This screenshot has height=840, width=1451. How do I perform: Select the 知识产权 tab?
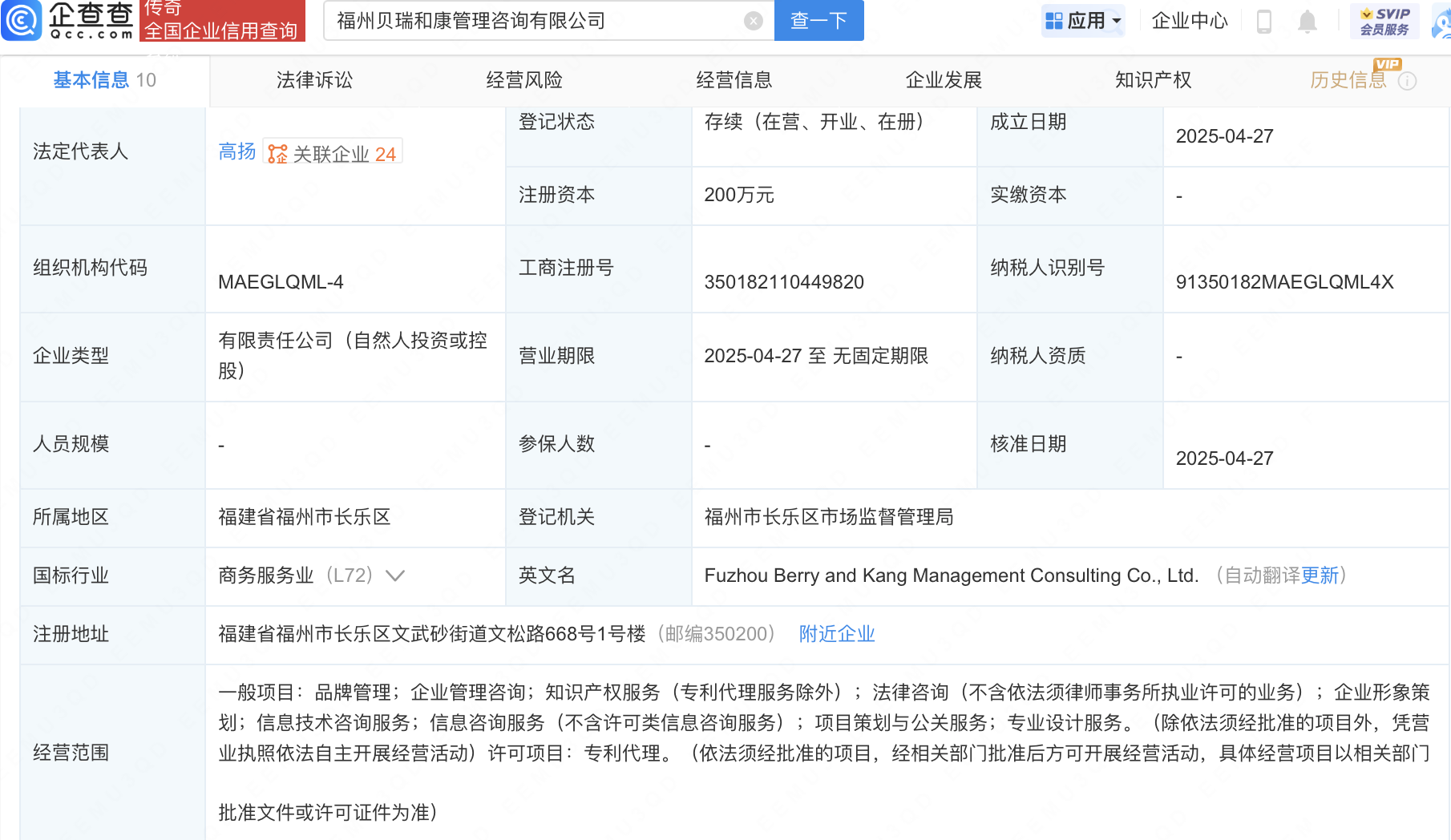(1154, 80)
